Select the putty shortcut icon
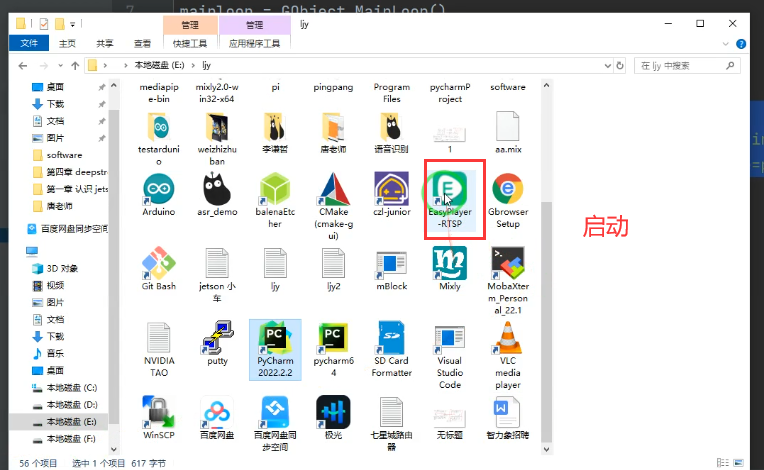The image size is (764, 470). (x=217, y=338)
